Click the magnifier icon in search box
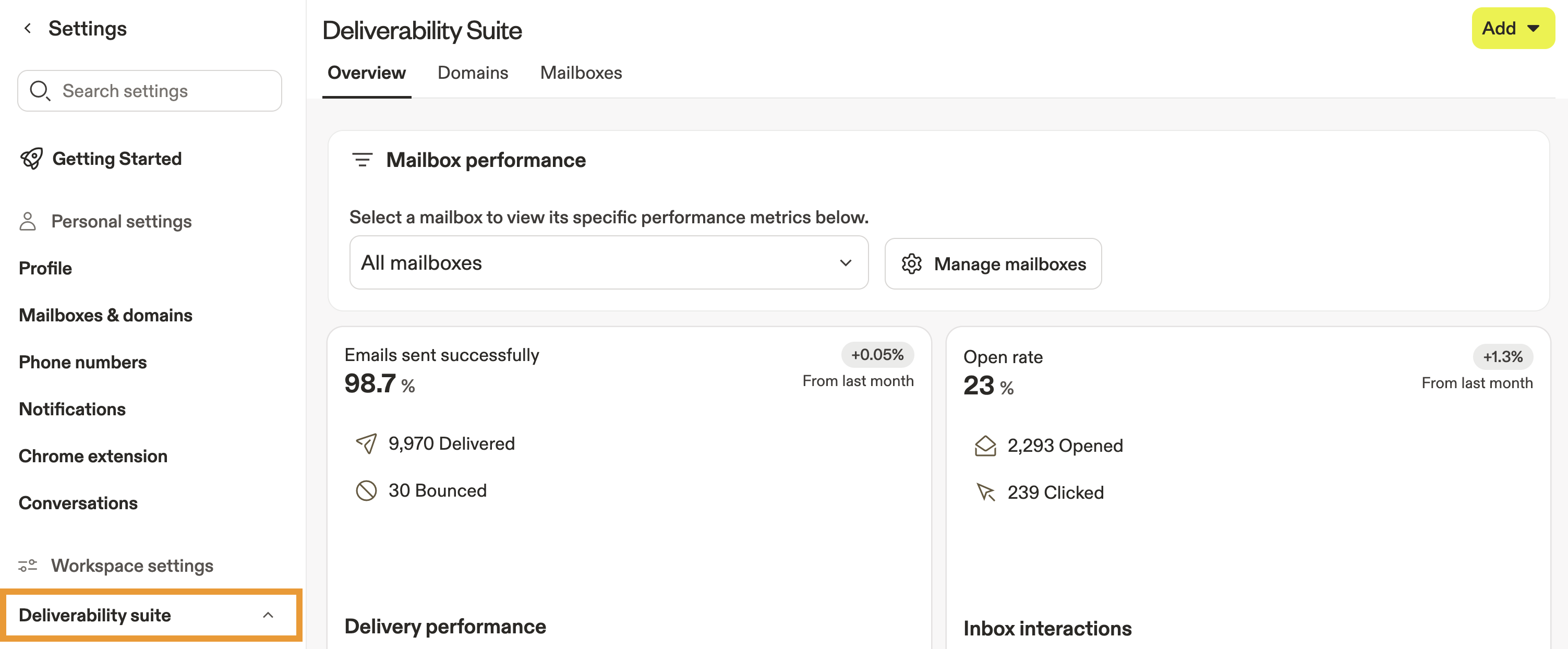This screenshot has height=649, width=1568. click(40, 91)
